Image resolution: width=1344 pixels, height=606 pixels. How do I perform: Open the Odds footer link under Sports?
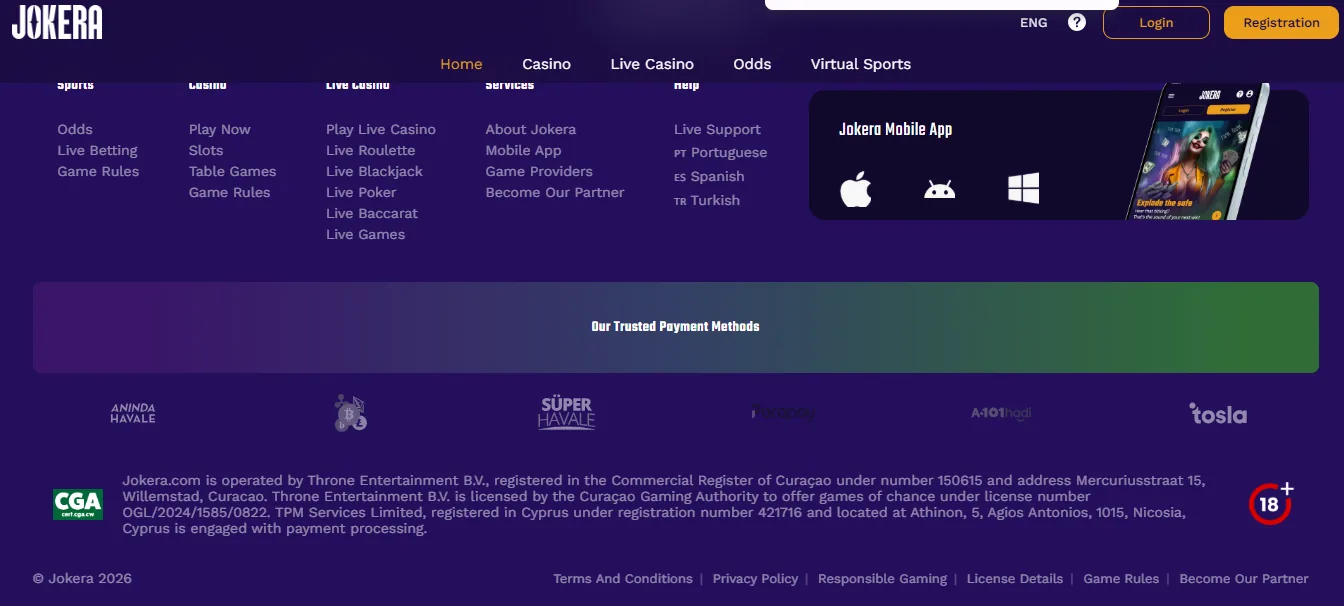pyautogui.click(x=75, y=129)
